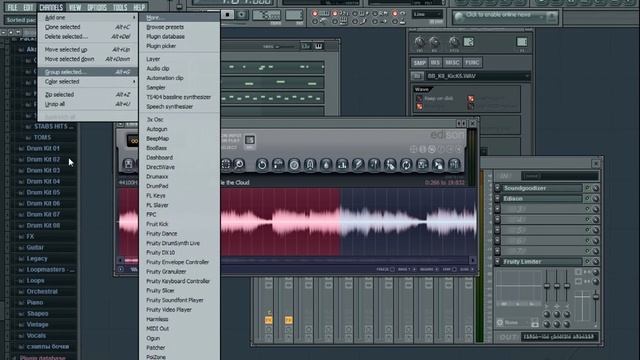Click the Edison icon right of pencil tool
This screenshot has height=360, width=640.
[x=374, y=164]
